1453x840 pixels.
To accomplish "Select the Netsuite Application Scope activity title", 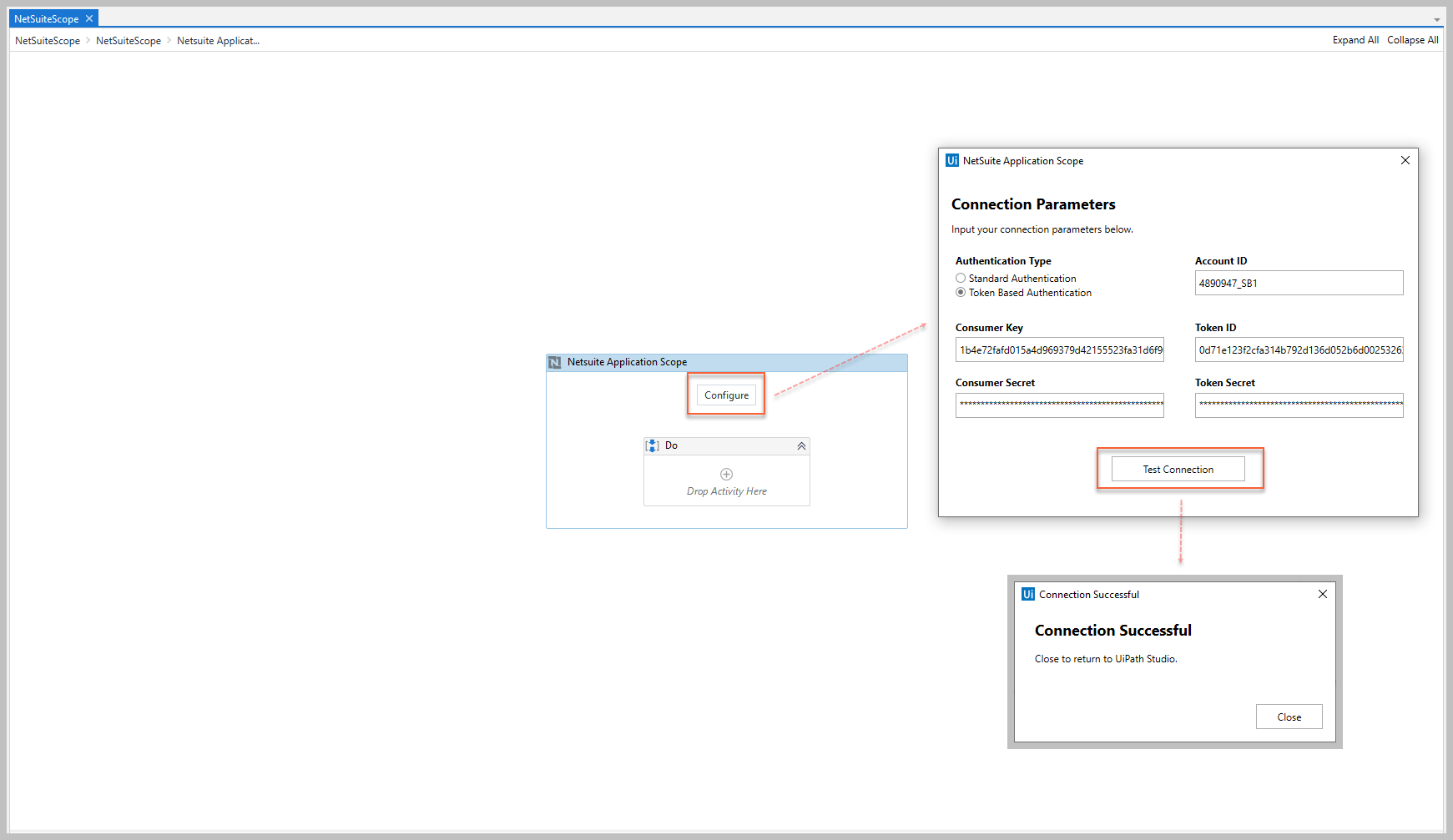I will 627,362.
